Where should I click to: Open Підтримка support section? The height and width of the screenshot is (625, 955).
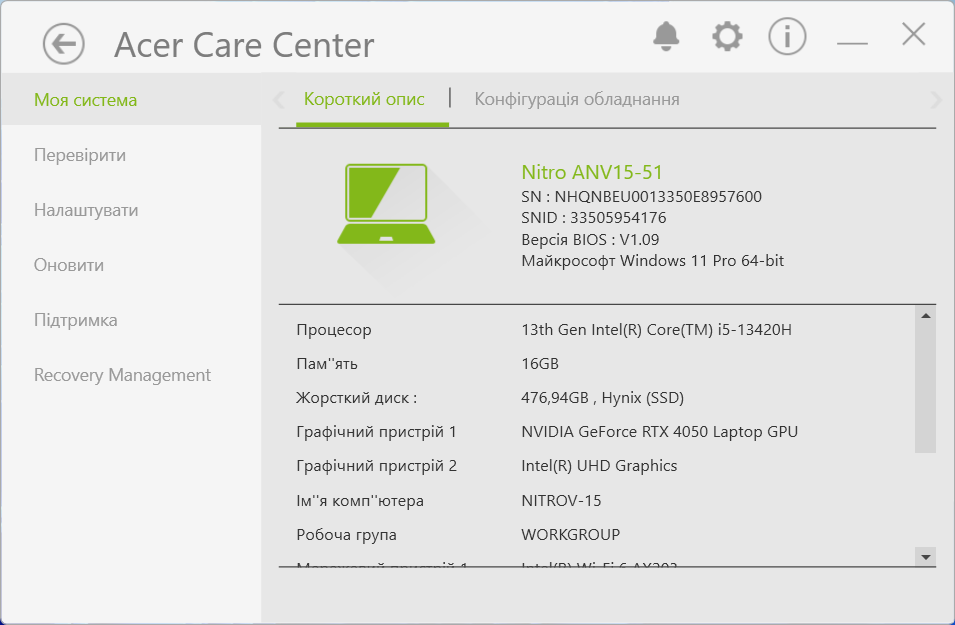tap(76, 320)
